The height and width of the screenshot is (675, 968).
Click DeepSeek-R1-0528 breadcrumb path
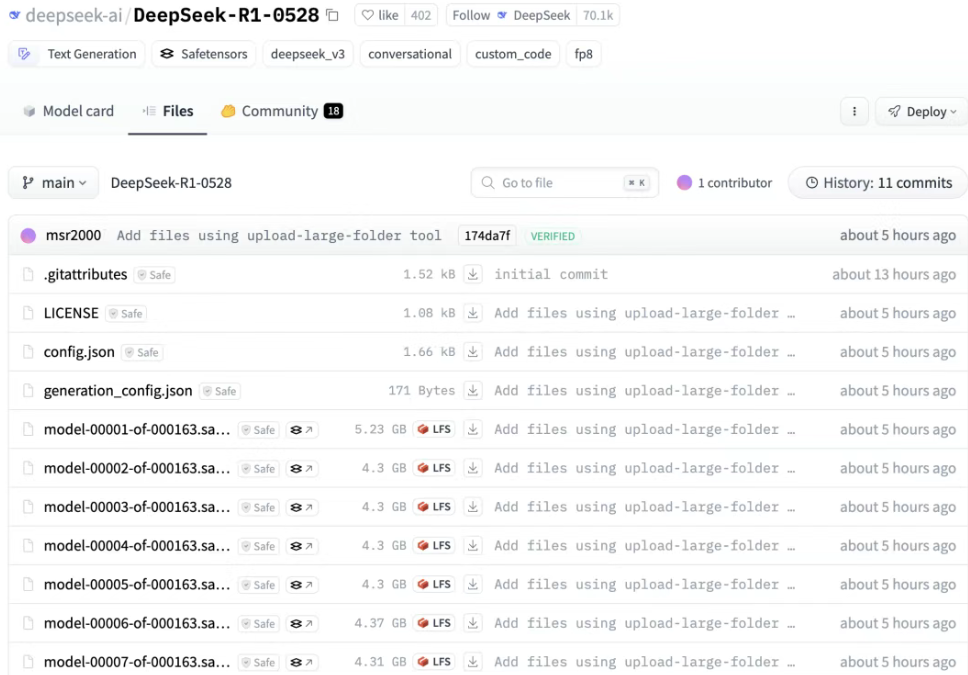coord(171,183)
